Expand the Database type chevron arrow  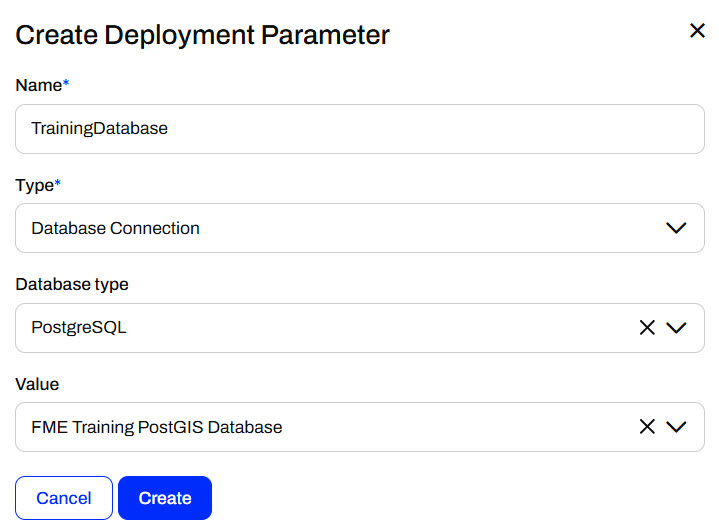pos(676,328)
